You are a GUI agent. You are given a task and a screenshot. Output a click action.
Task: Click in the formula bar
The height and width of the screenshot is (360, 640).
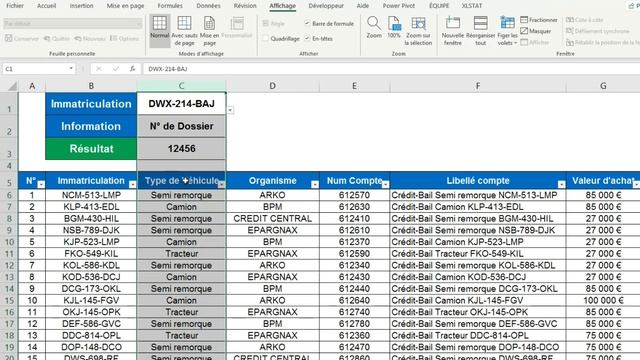pyautogui.click(x=391, y=69)
